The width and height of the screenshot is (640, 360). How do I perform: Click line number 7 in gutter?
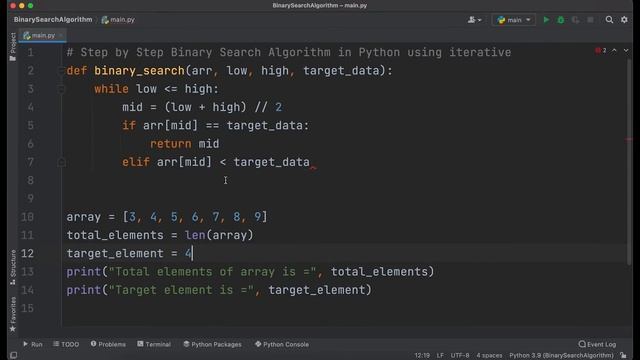[31, 162]
